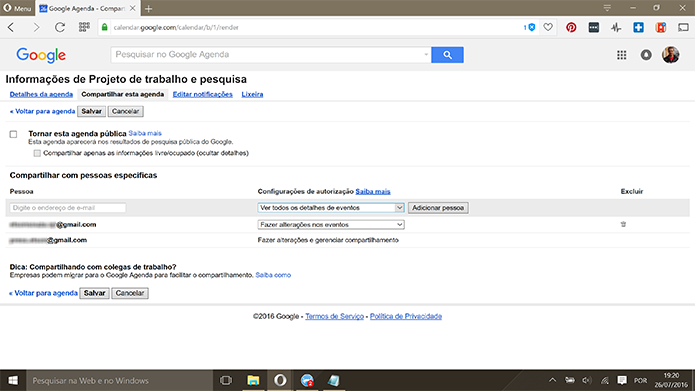The image size is (695, 391).
Task: Reload the current page
Action: point(60,27)
